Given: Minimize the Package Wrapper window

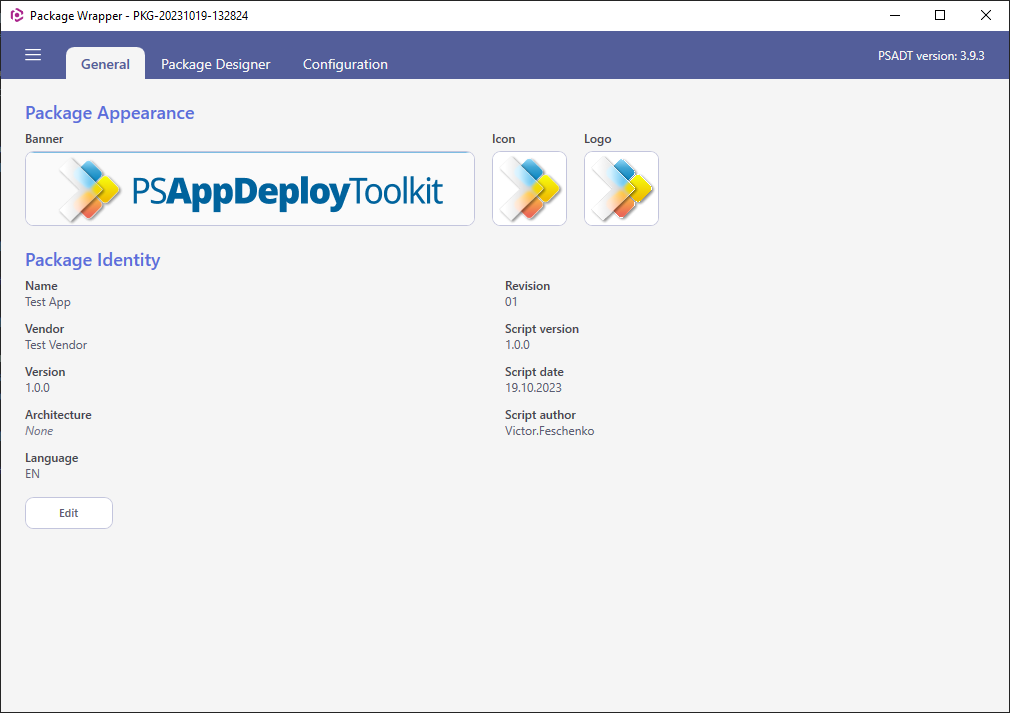Looking at the screenshot, I should click(895, 15).
